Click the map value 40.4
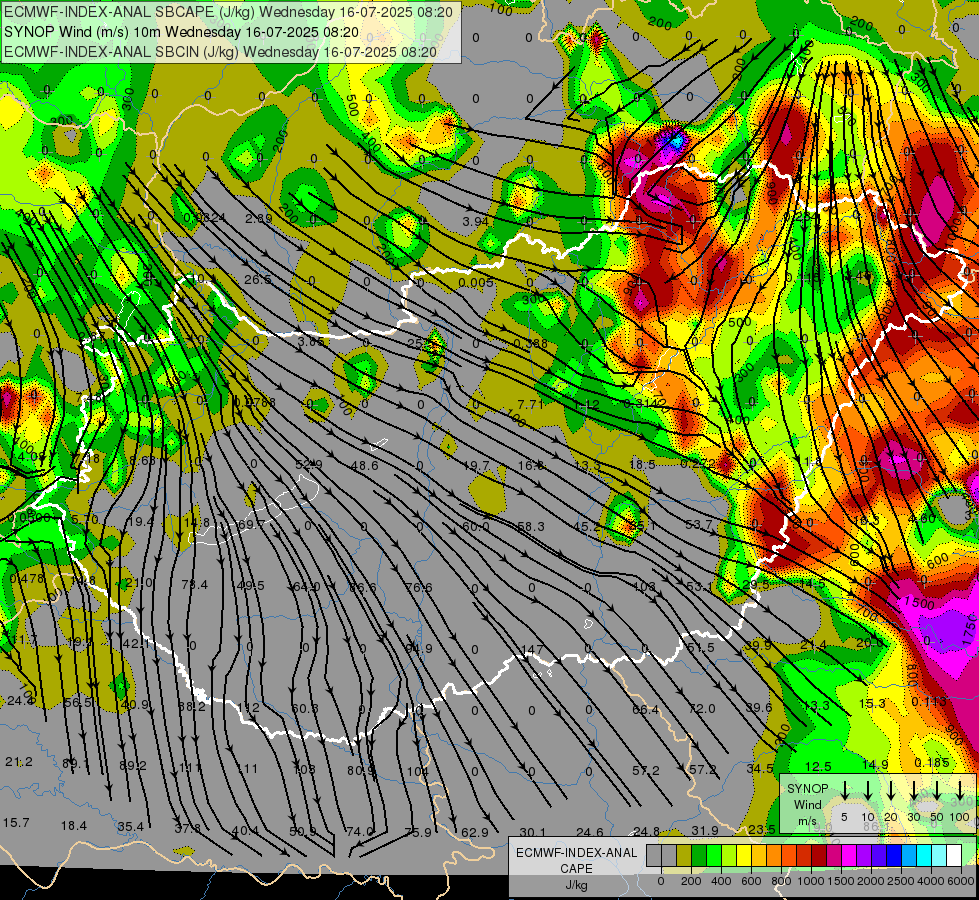The image size is (979, 900). coord(245,831)
